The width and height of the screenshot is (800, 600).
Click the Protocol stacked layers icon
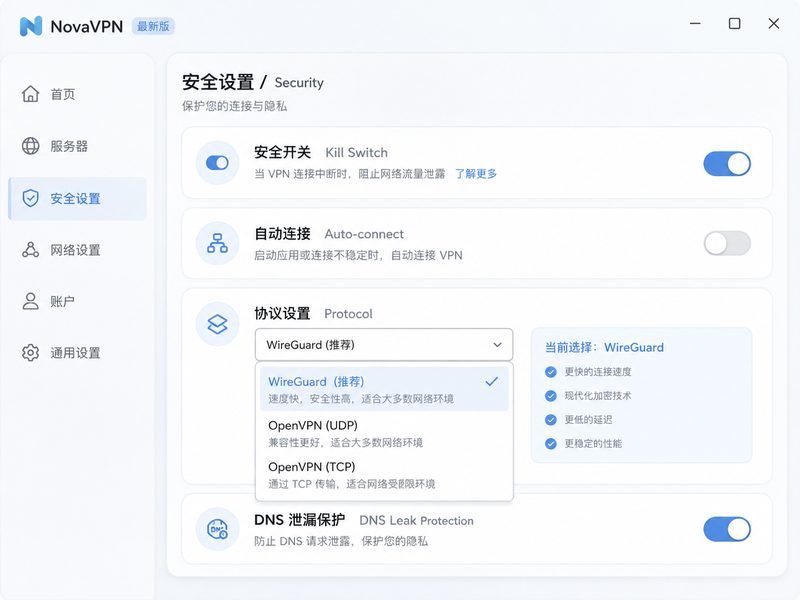coord(217,324)
